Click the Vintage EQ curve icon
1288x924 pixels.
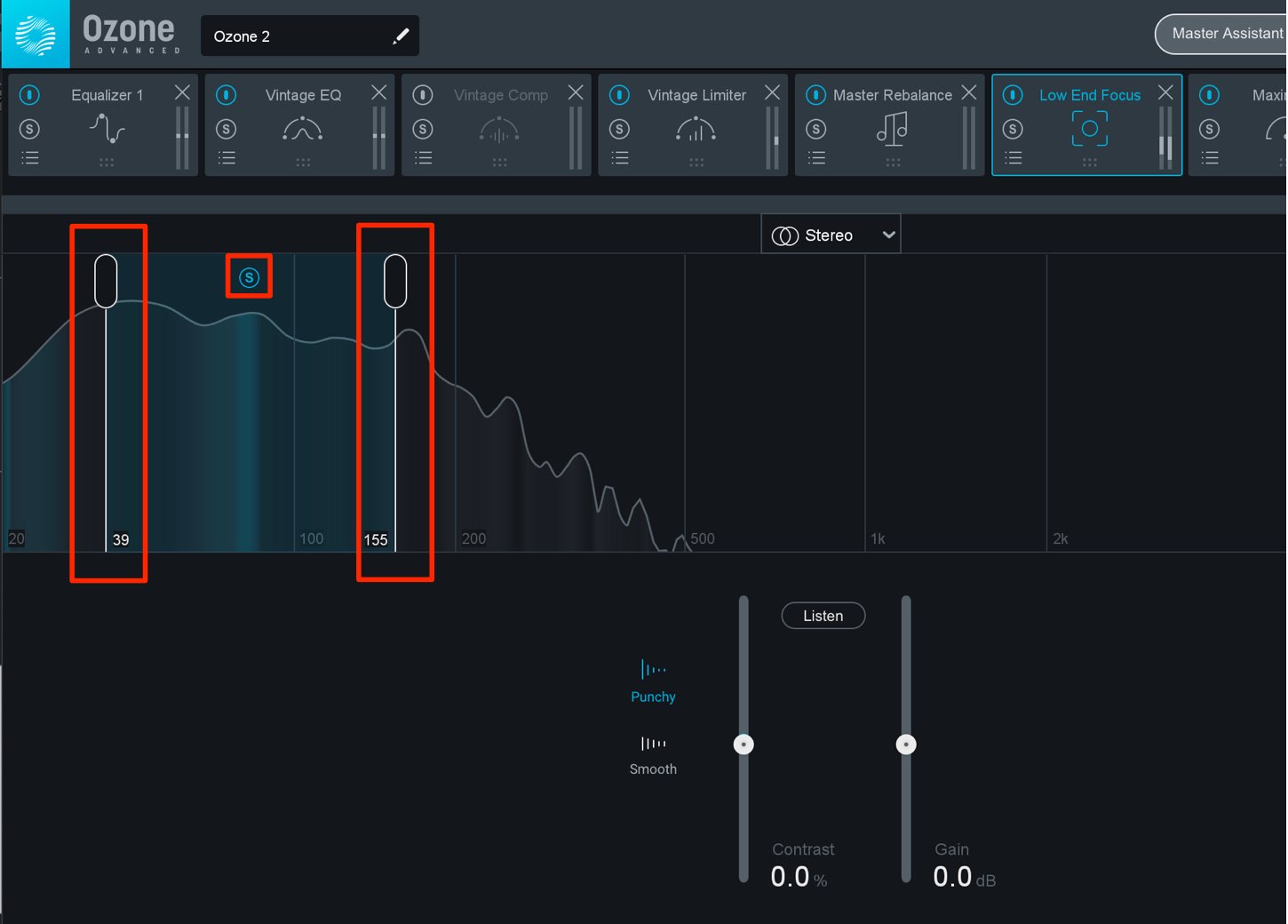[302, 129]
